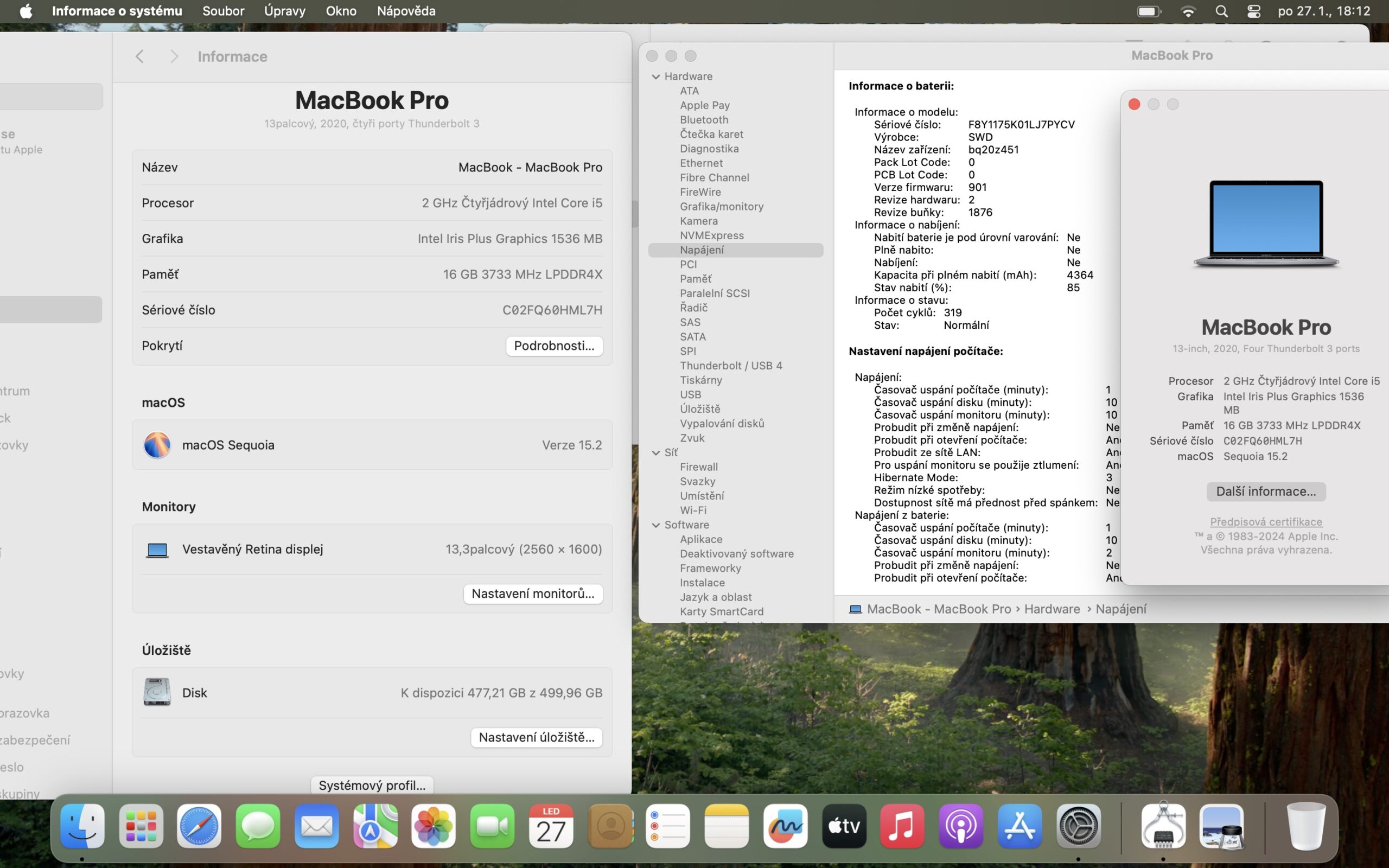Collapse the Software tree section

[x=655, y=525]
